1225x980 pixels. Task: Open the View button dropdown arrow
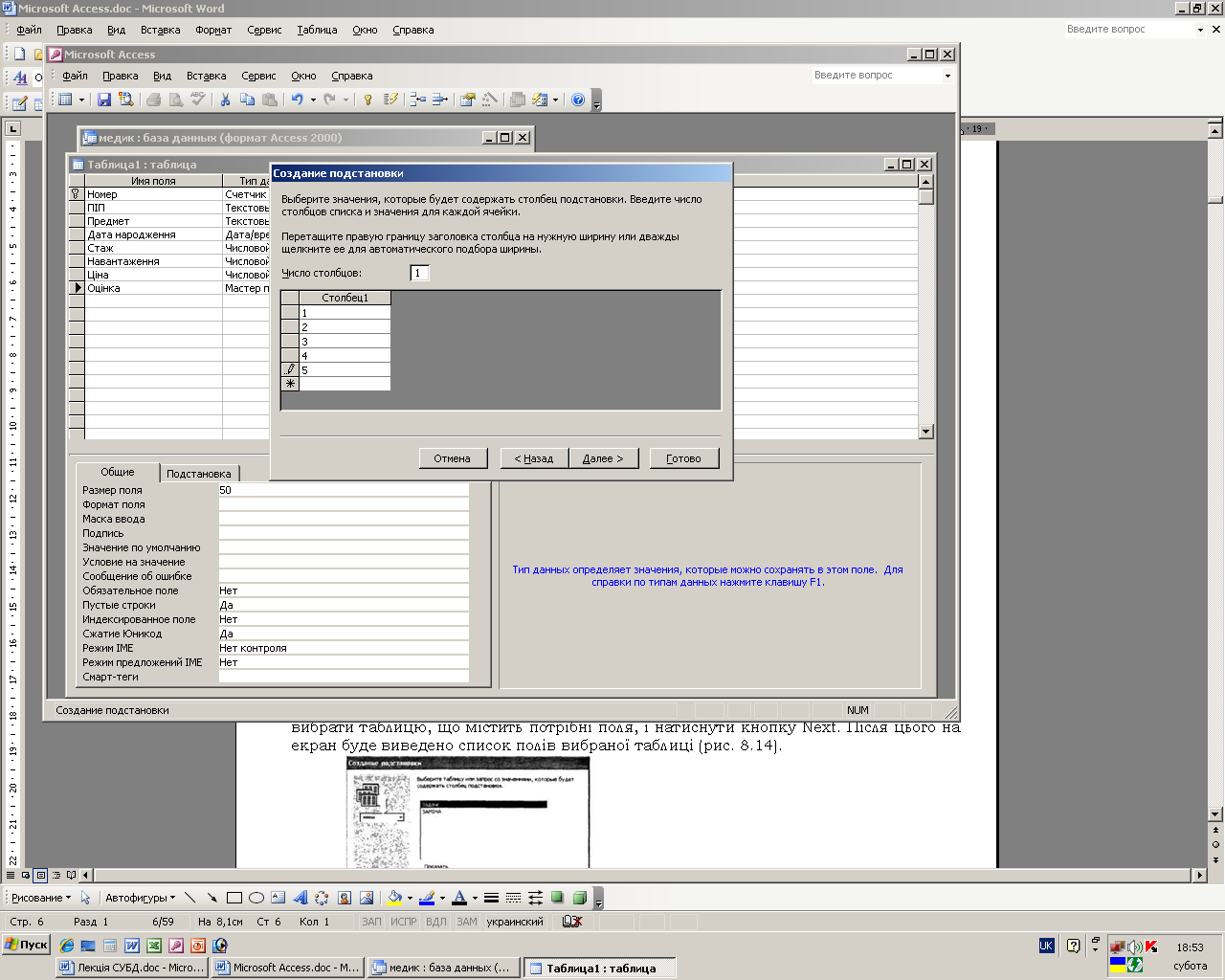coord(81,100)
